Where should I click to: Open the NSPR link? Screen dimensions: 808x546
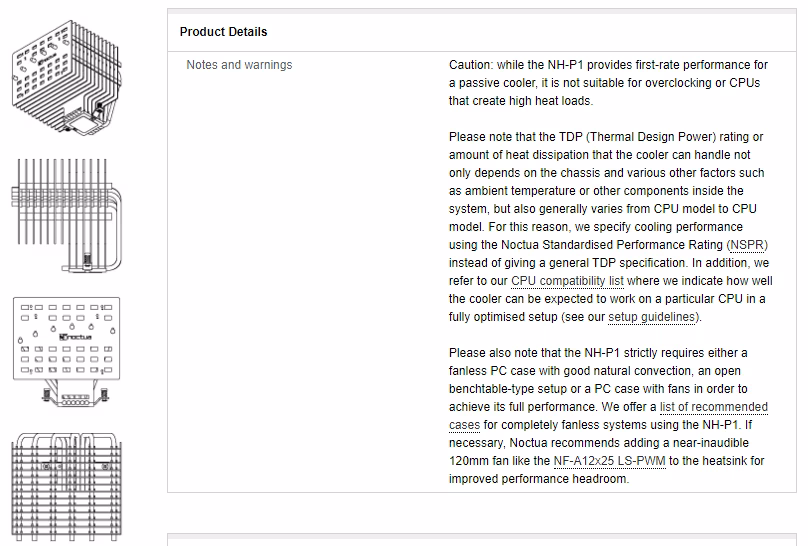point(747,245)
